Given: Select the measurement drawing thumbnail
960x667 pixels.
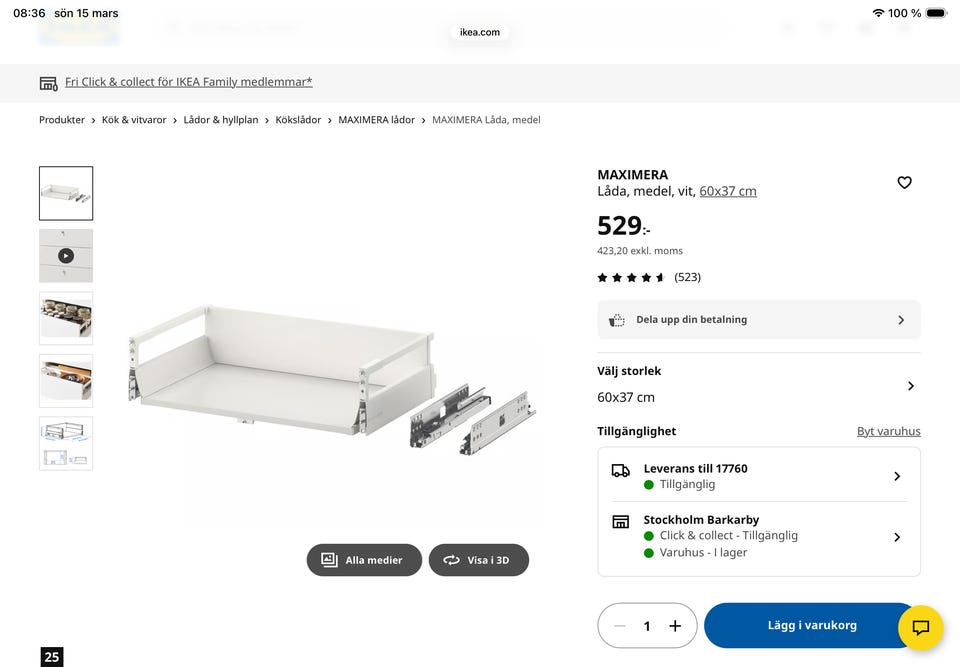Looking at the screenshot, I should pyautogui.click(x=66, y=443).
